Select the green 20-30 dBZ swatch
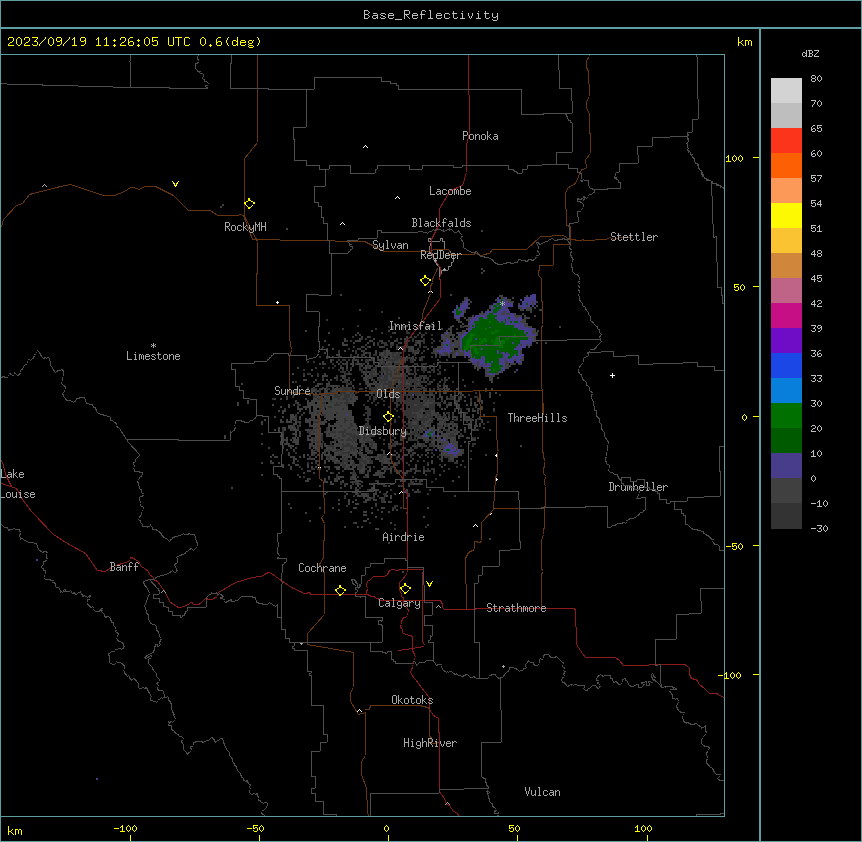862x842 pixels. pyautogui.click(x=786, y=416)
